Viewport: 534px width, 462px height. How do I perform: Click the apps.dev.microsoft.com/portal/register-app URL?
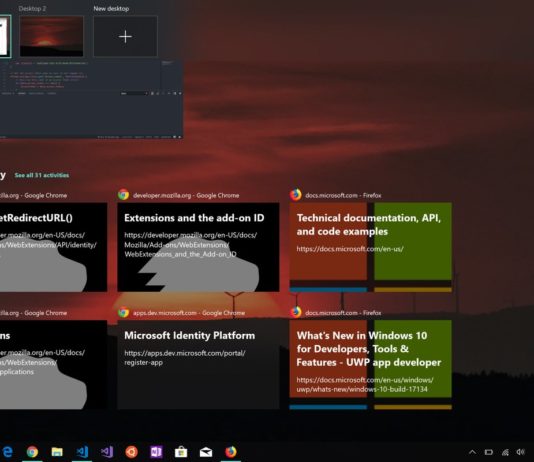(x=185, y=357)
